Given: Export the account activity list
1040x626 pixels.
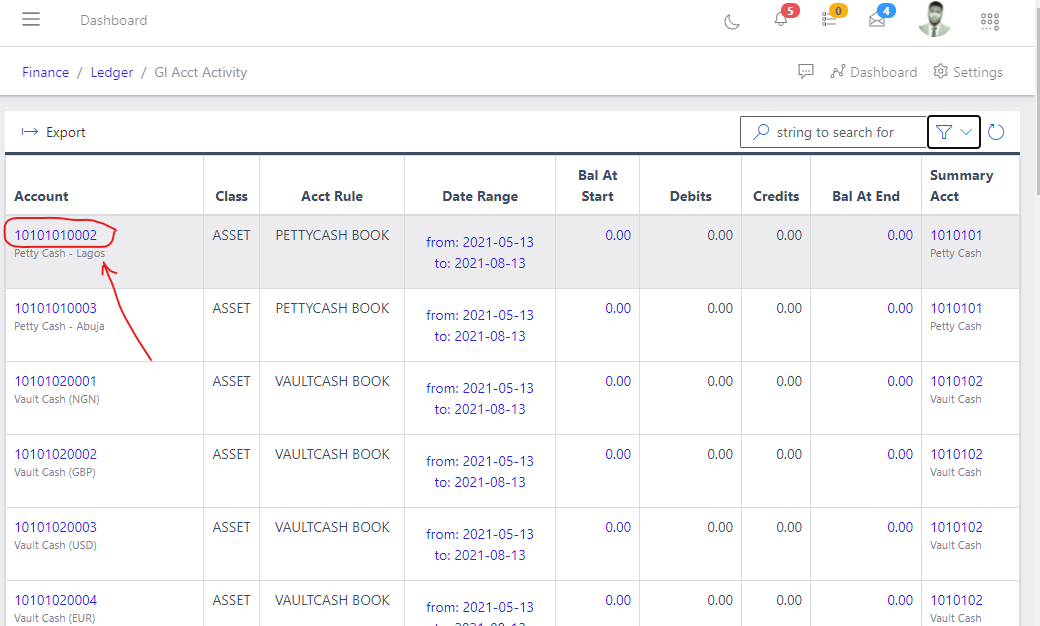Looking at the screenshot, I should 54,132.
